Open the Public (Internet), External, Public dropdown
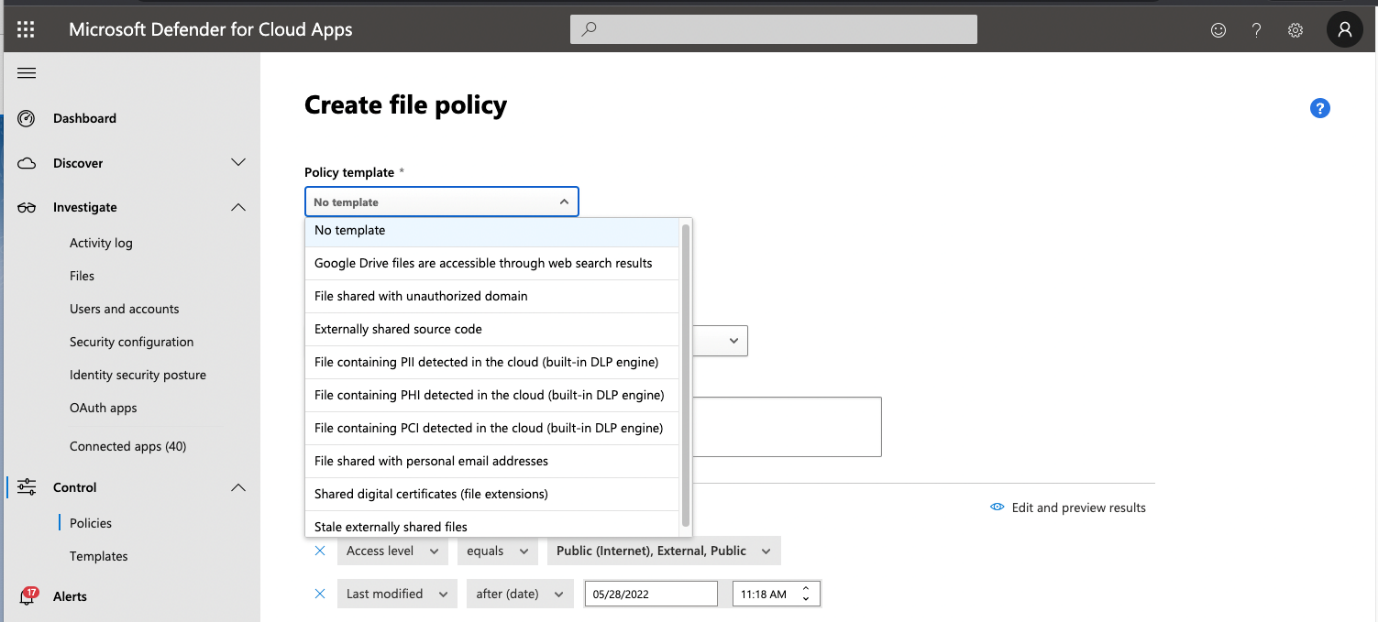 (663, 550)
